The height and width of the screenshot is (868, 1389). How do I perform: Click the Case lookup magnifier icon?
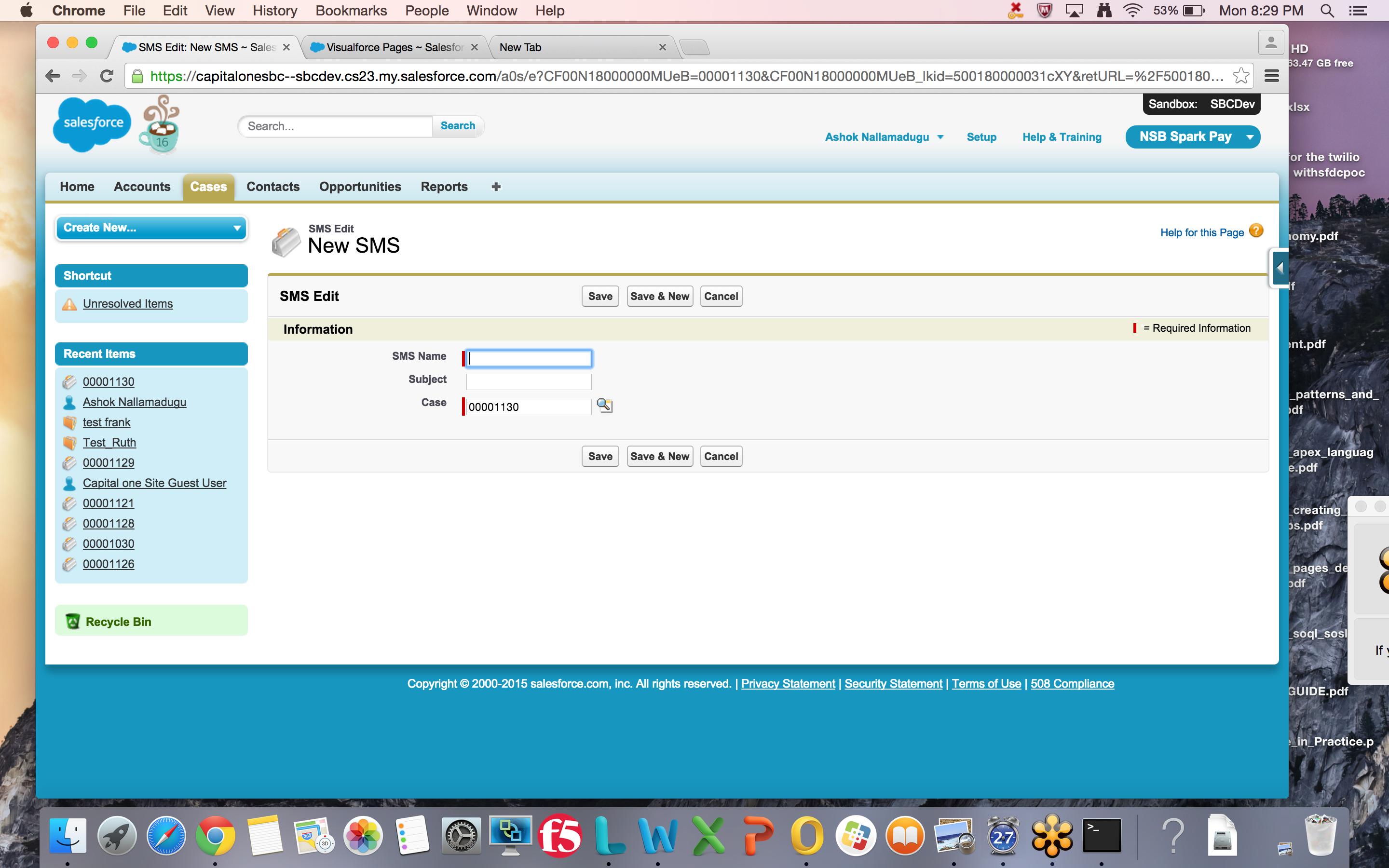click(x=604, y=406)
